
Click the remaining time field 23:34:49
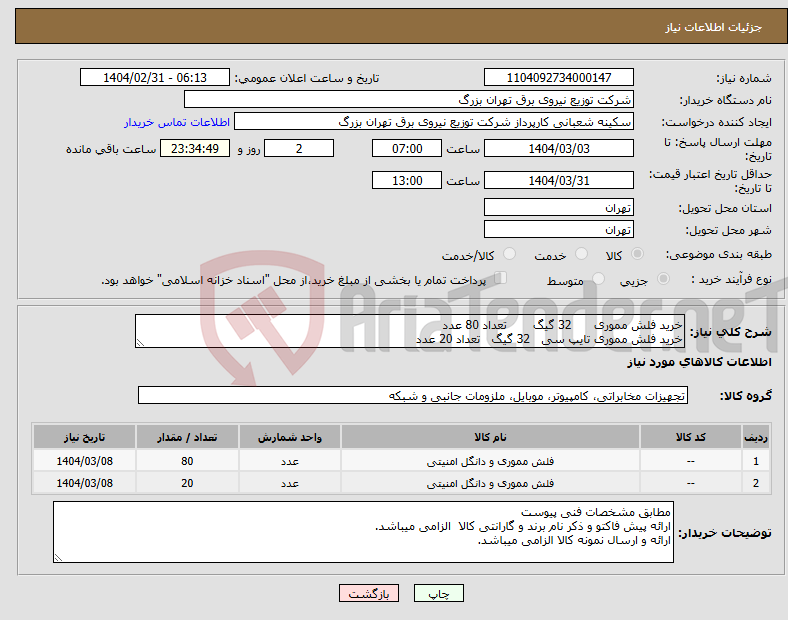tap(195, 148)
